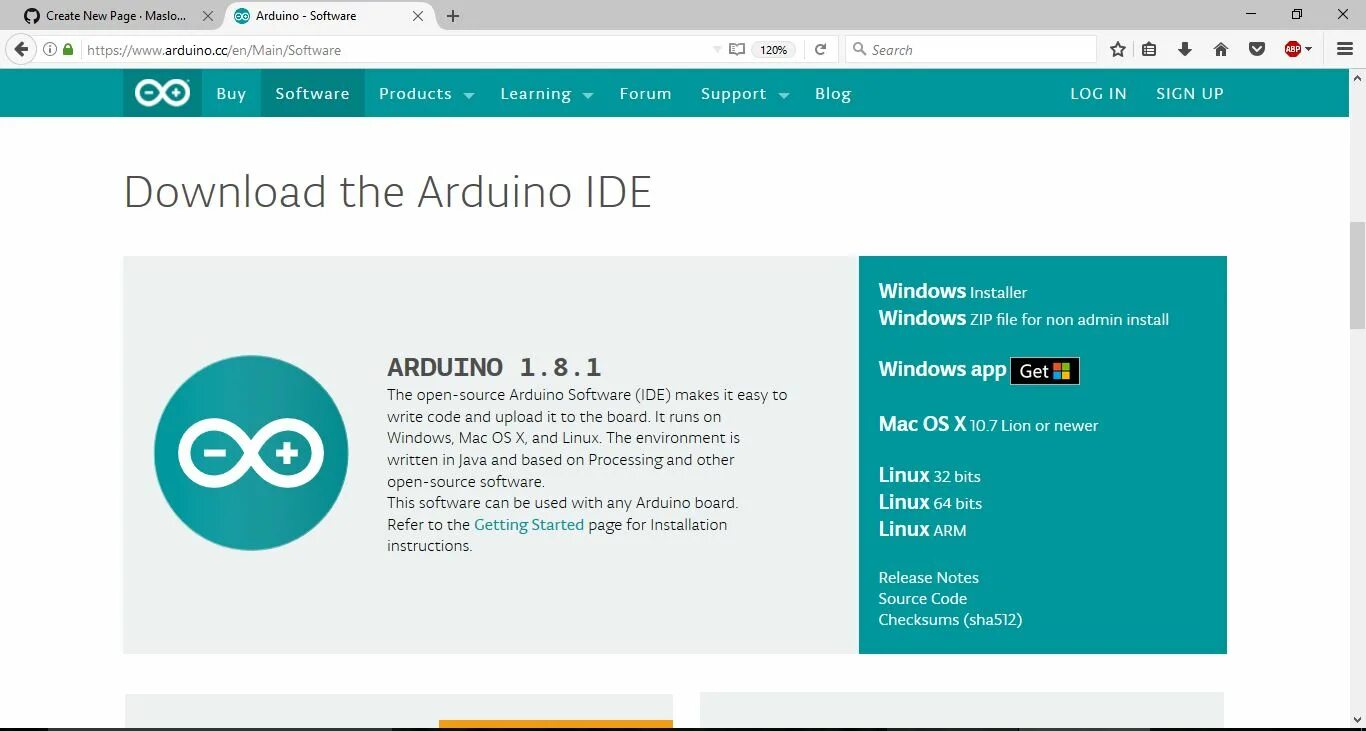Bookmark this page with star icon
The image size is (1366, 731).
click(1118, 49)
